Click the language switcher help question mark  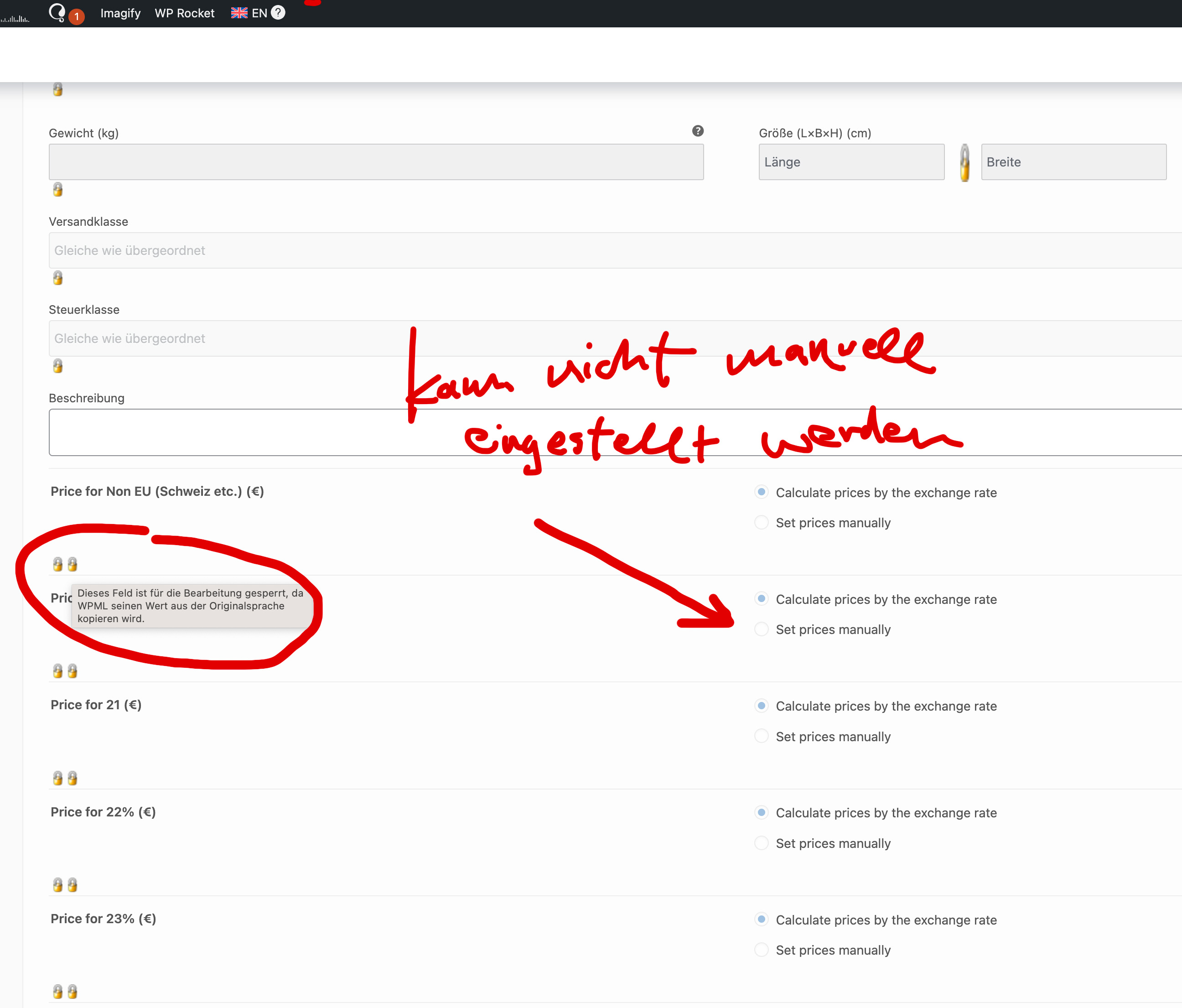coord(278,13)
